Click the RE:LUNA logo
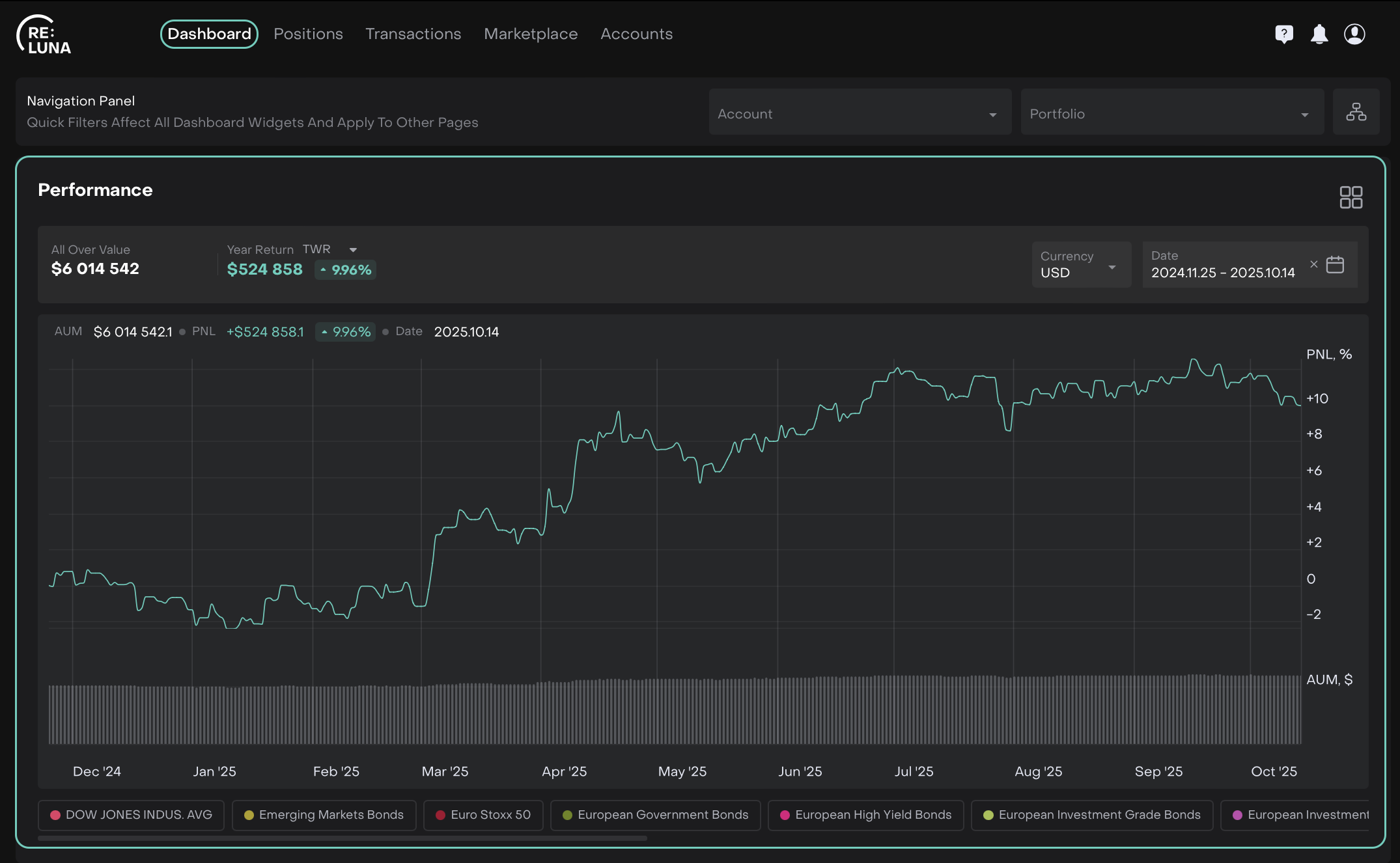The width and height of the screenshot is (1400, 863). pyautogui.click(x=44, y=35)
